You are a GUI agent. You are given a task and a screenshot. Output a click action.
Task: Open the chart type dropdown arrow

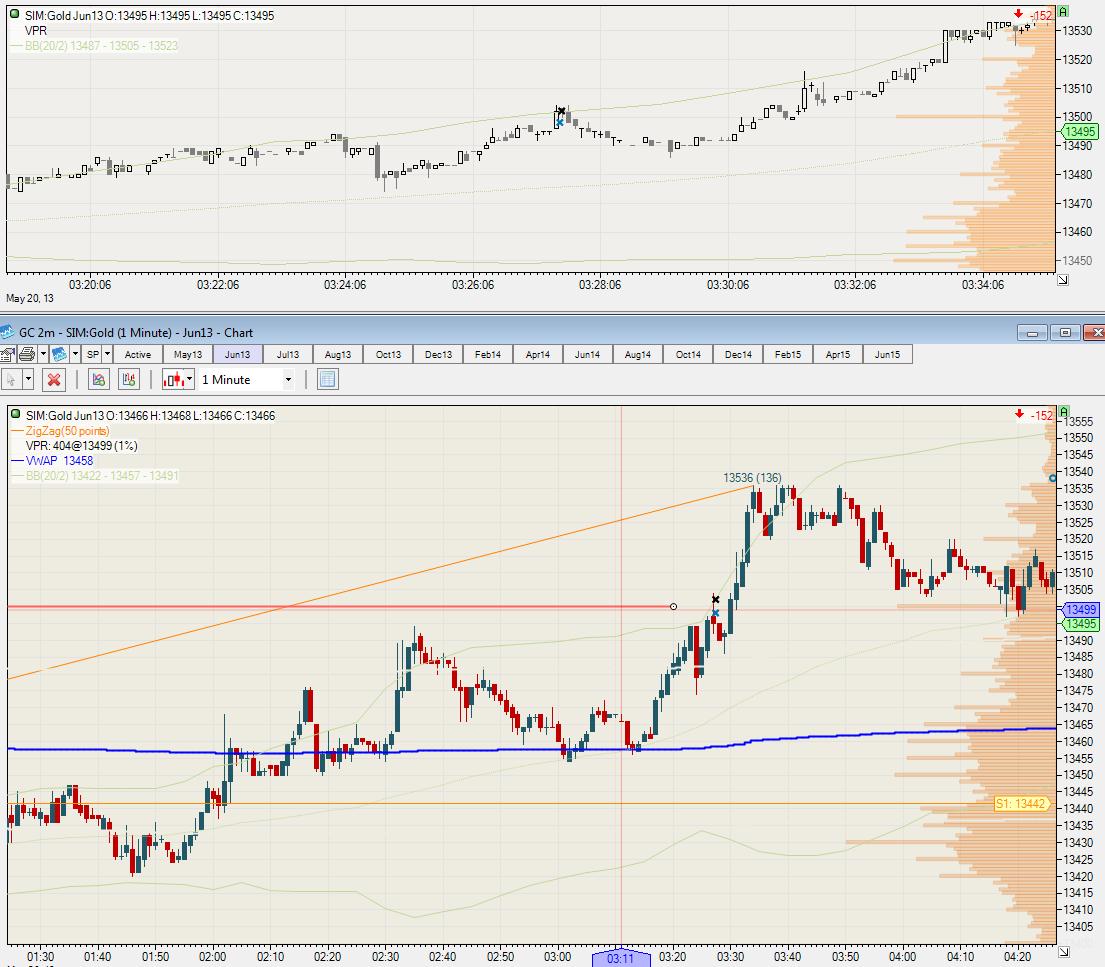point(190,379)
